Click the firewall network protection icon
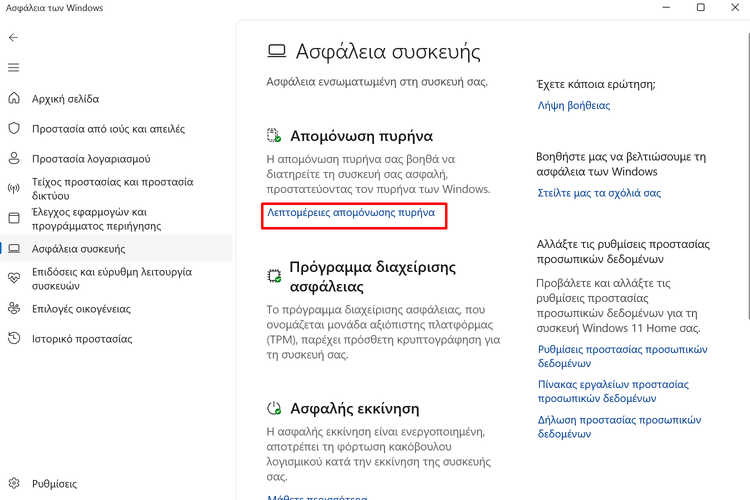750x500 pixels. [x=14, y=189]
